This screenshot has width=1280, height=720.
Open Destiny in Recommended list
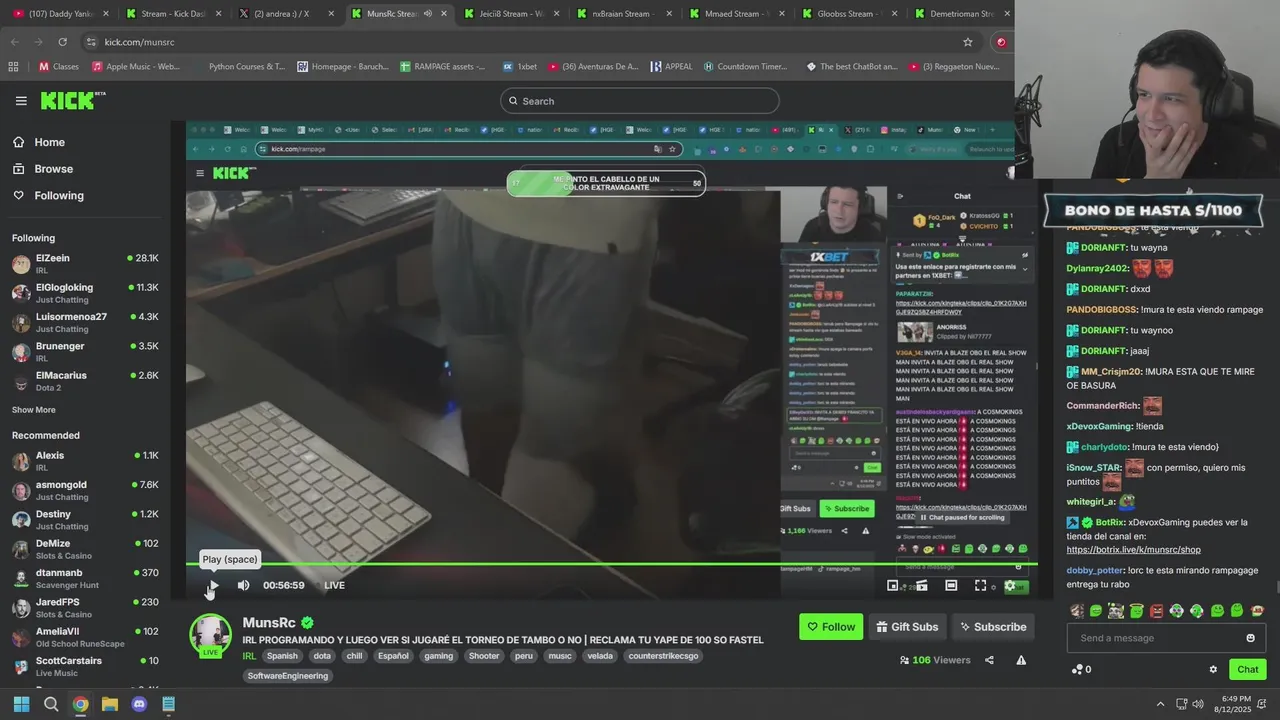85,520
